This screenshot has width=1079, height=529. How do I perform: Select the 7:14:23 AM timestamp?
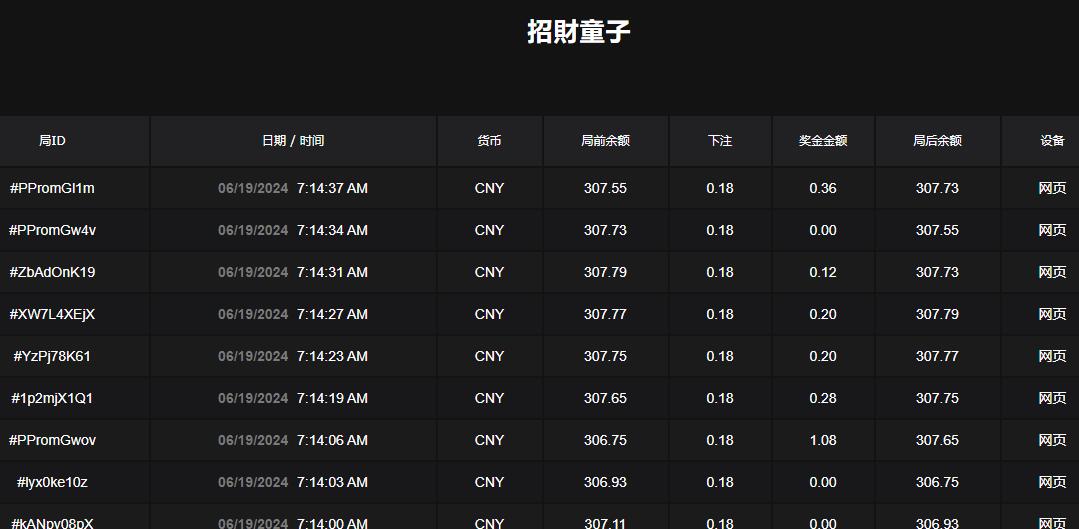[332, 356]
